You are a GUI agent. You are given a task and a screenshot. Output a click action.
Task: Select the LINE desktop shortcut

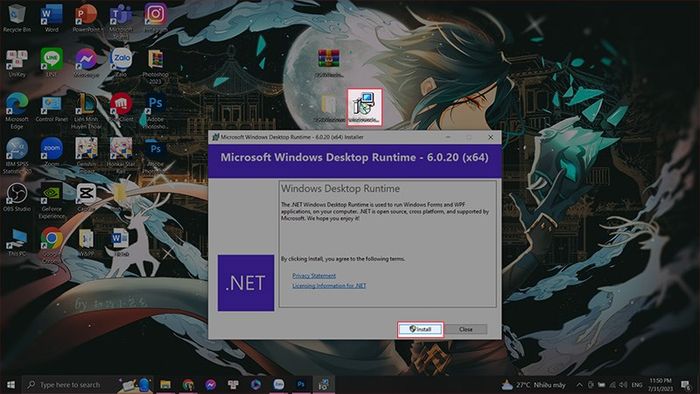coord(51,62)
